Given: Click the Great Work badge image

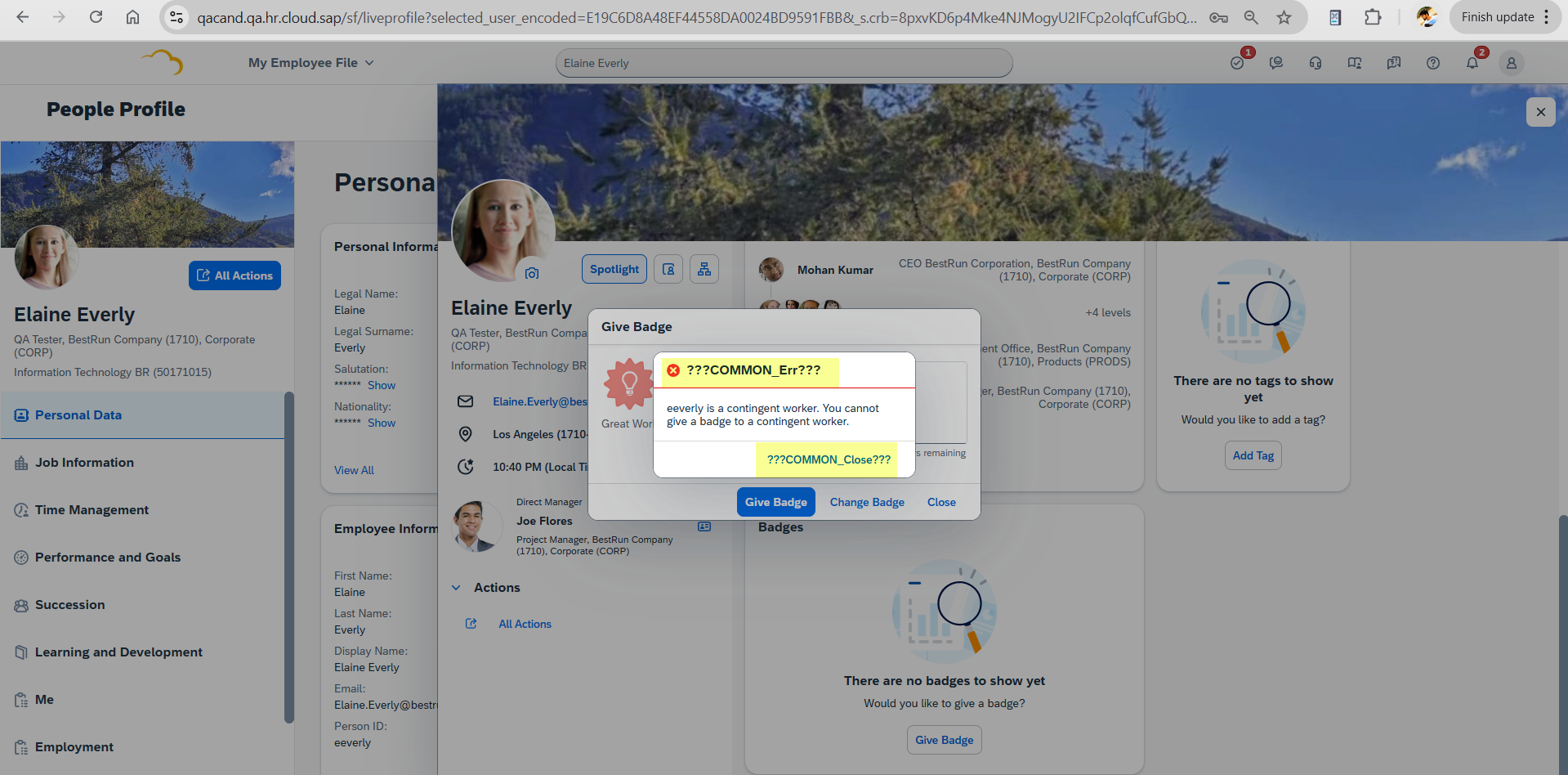Looking at the screenshot, I should point(628,383).
